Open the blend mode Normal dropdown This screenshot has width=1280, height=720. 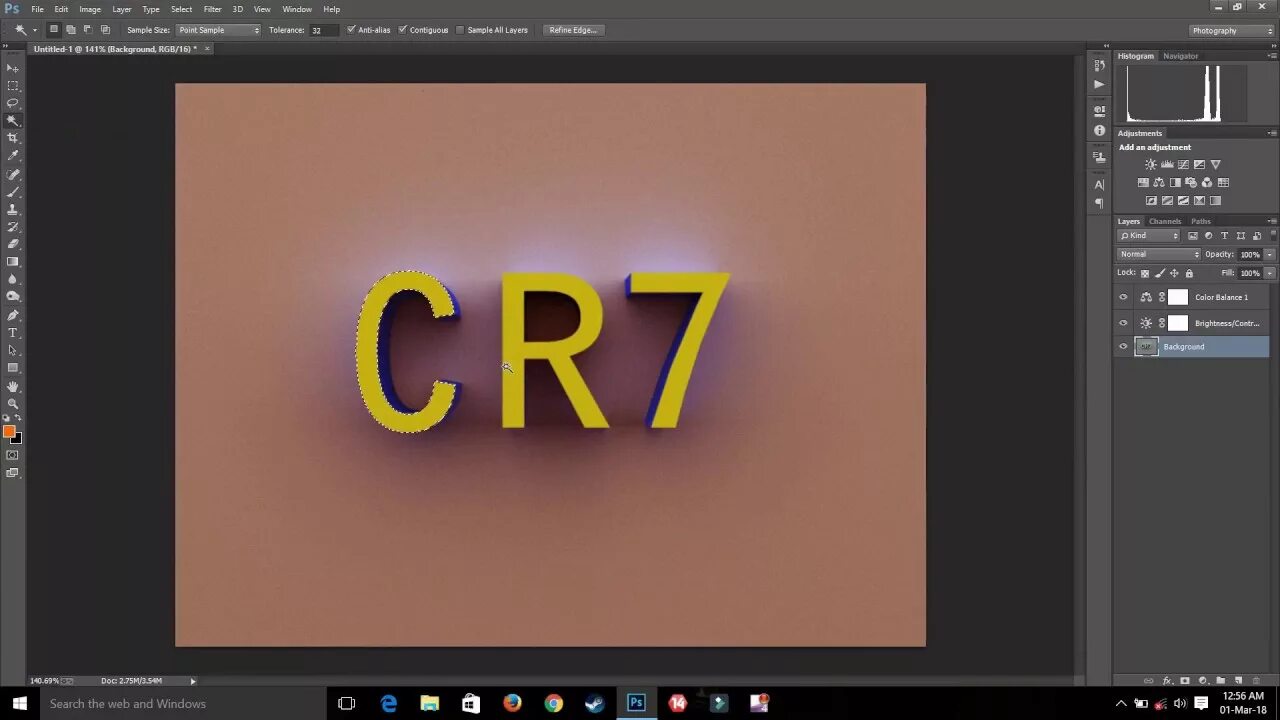point(1159,254)
